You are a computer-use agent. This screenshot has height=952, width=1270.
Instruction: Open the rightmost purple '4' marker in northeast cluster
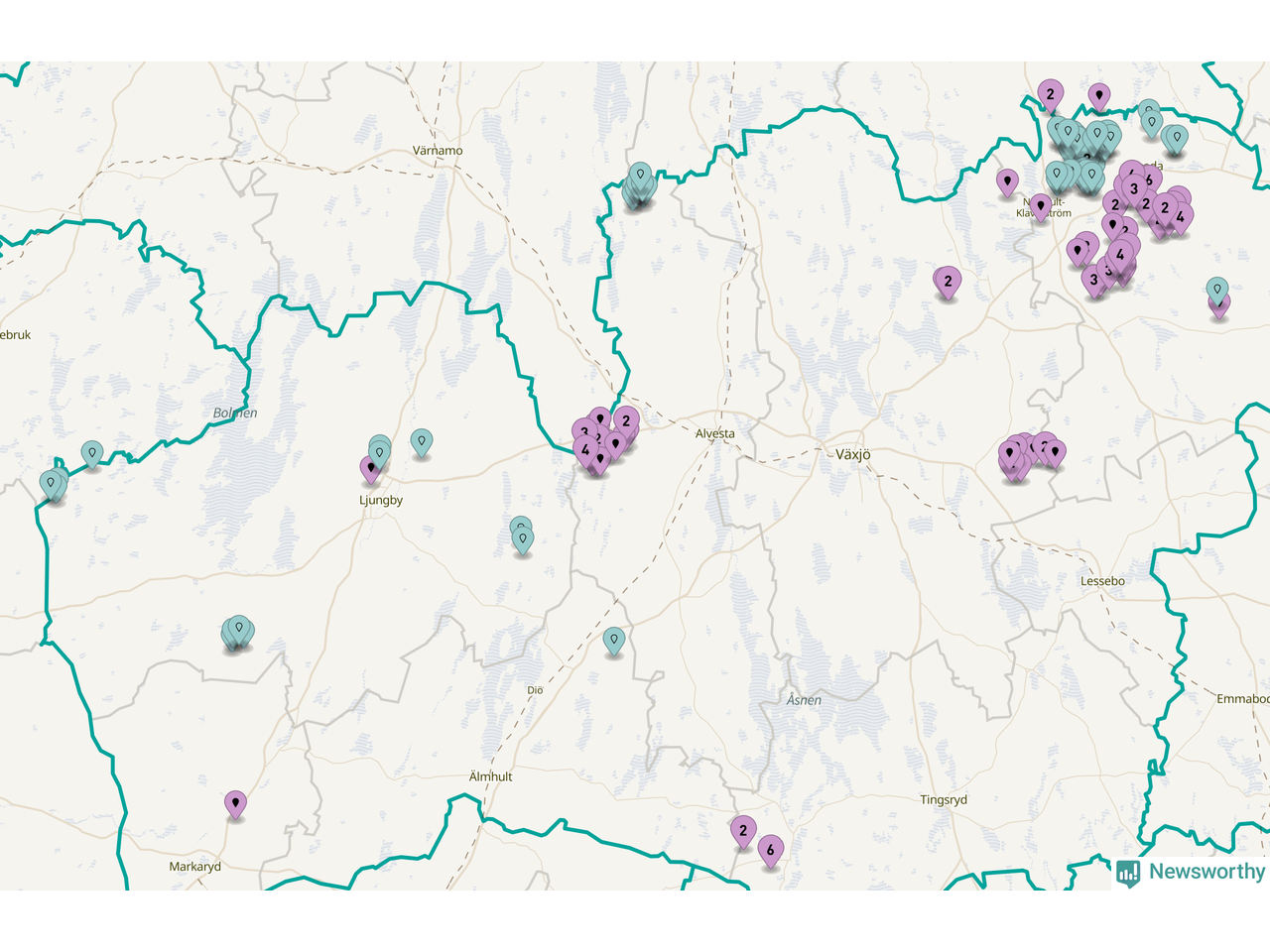(x=1180, y=217)
